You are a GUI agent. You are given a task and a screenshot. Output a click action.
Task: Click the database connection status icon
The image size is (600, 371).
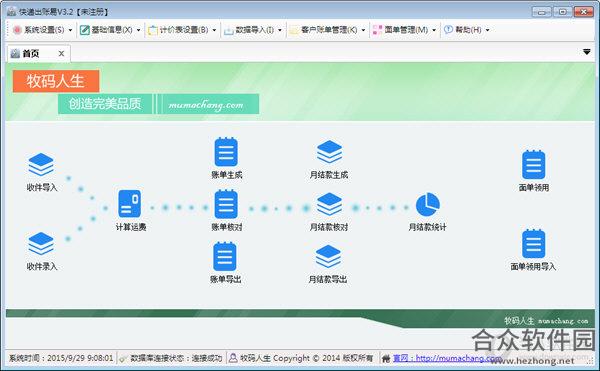coord(123,358)
